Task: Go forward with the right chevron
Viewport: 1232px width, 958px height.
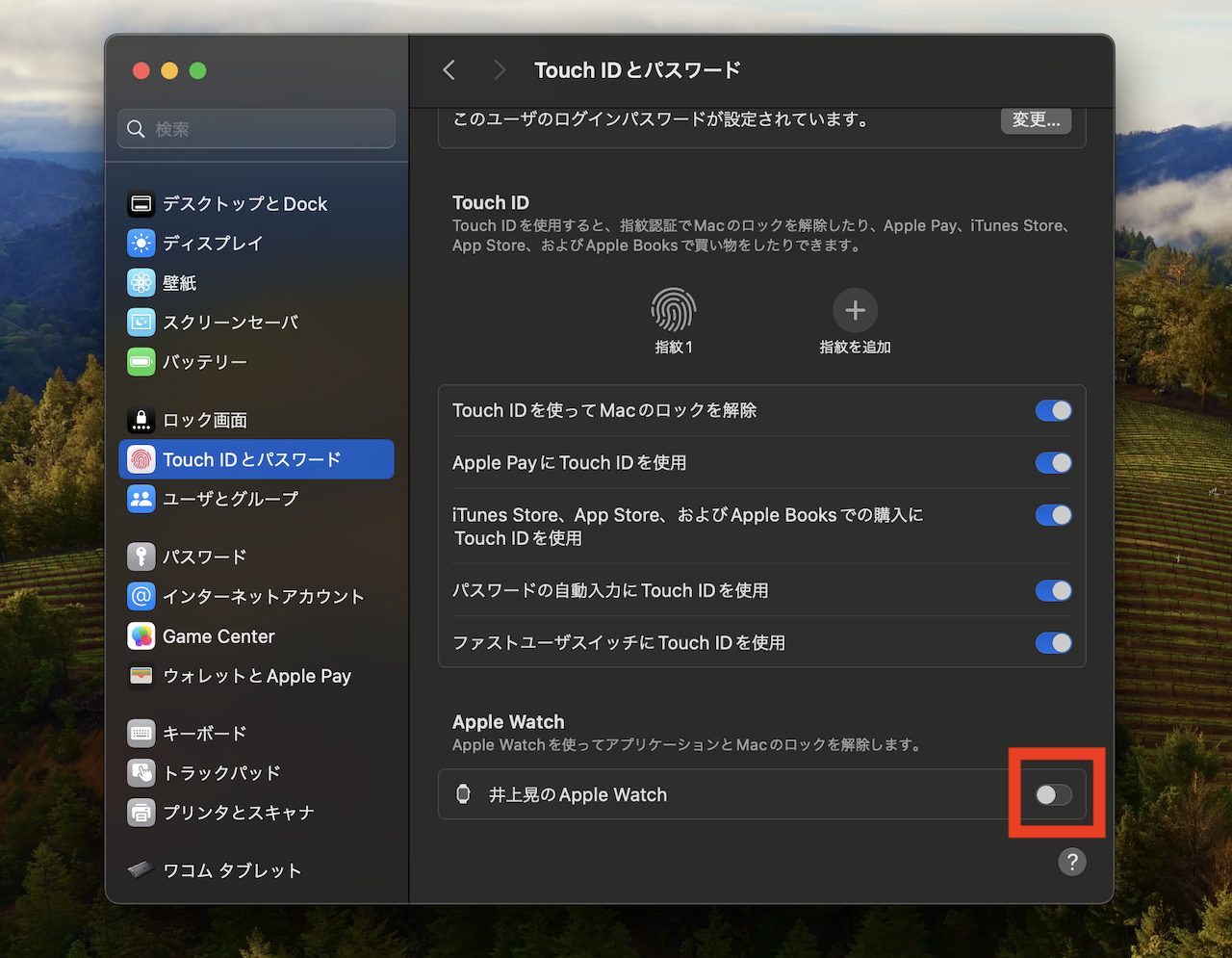Action: [499, 69]
